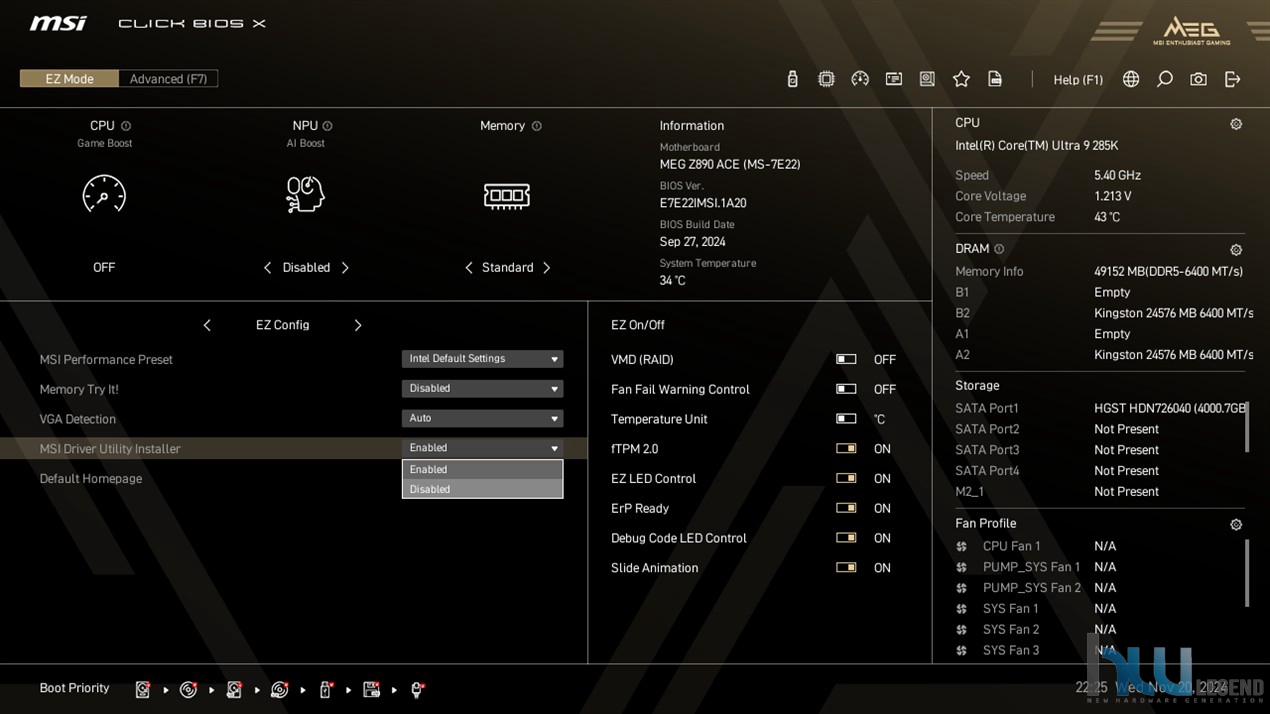Open the Favorites star icon

pos(961,79)
